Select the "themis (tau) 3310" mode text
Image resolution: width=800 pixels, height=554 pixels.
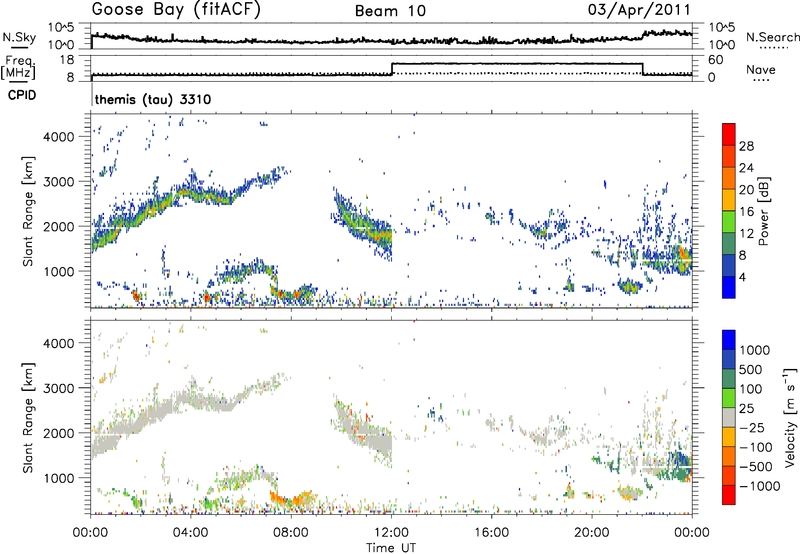[x=153, y=99]
